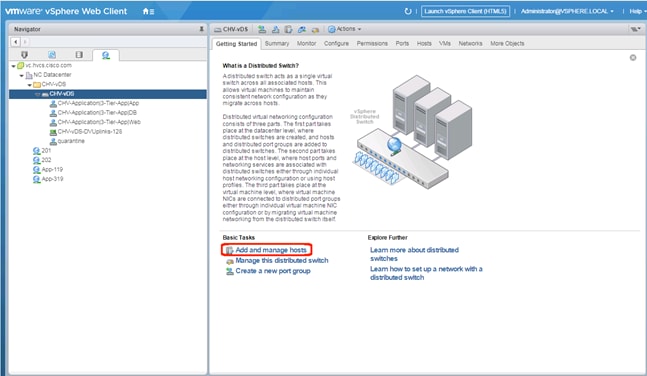Switch to the Ports tab
The width and height of the screenshot is (647, 376).
(402, 43)
